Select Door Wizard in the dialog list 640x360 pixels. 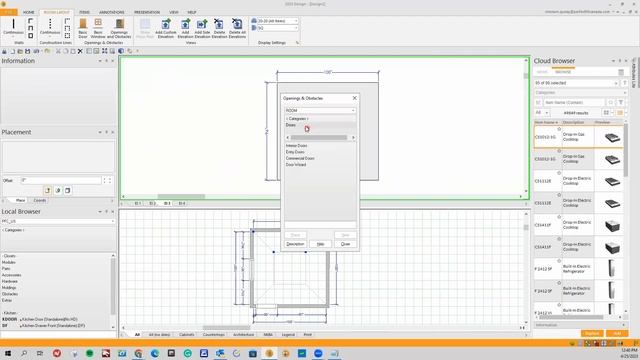coord(296,164)
